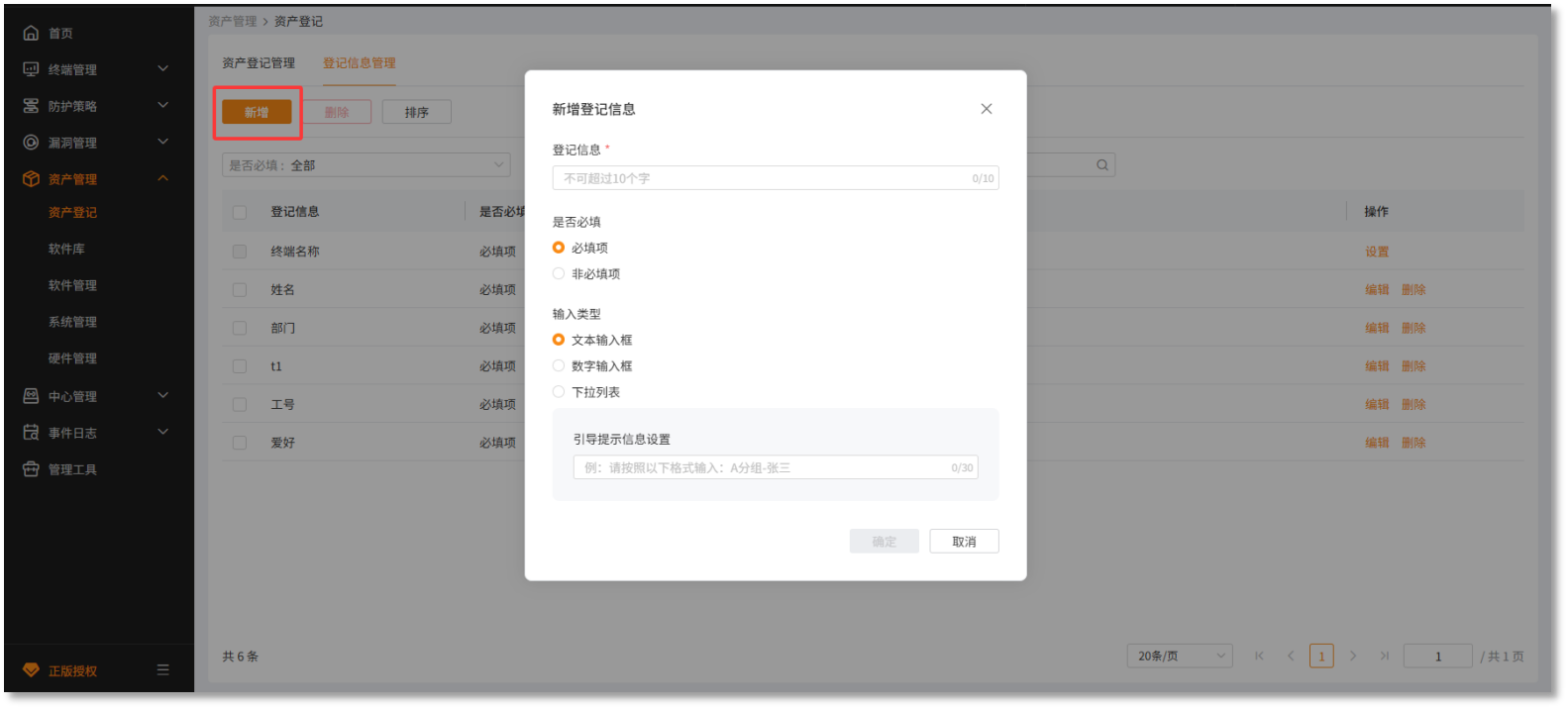The image size is (1568, 710).
Task: Click the 首页 home icon
Action: [31, 33]
